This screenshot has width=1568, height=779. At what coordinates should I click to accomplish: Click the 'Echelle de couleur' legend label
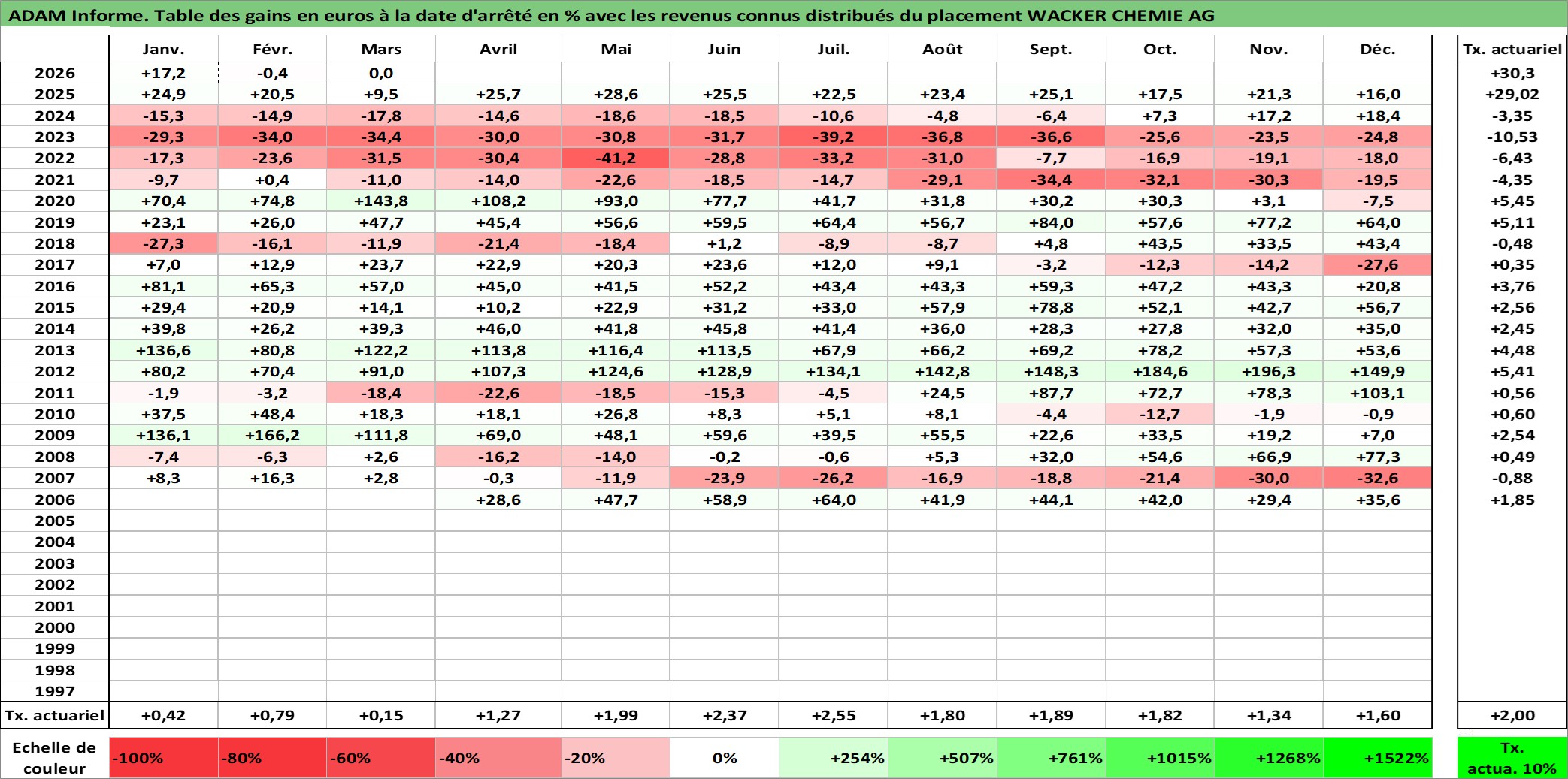pos(54,758)
